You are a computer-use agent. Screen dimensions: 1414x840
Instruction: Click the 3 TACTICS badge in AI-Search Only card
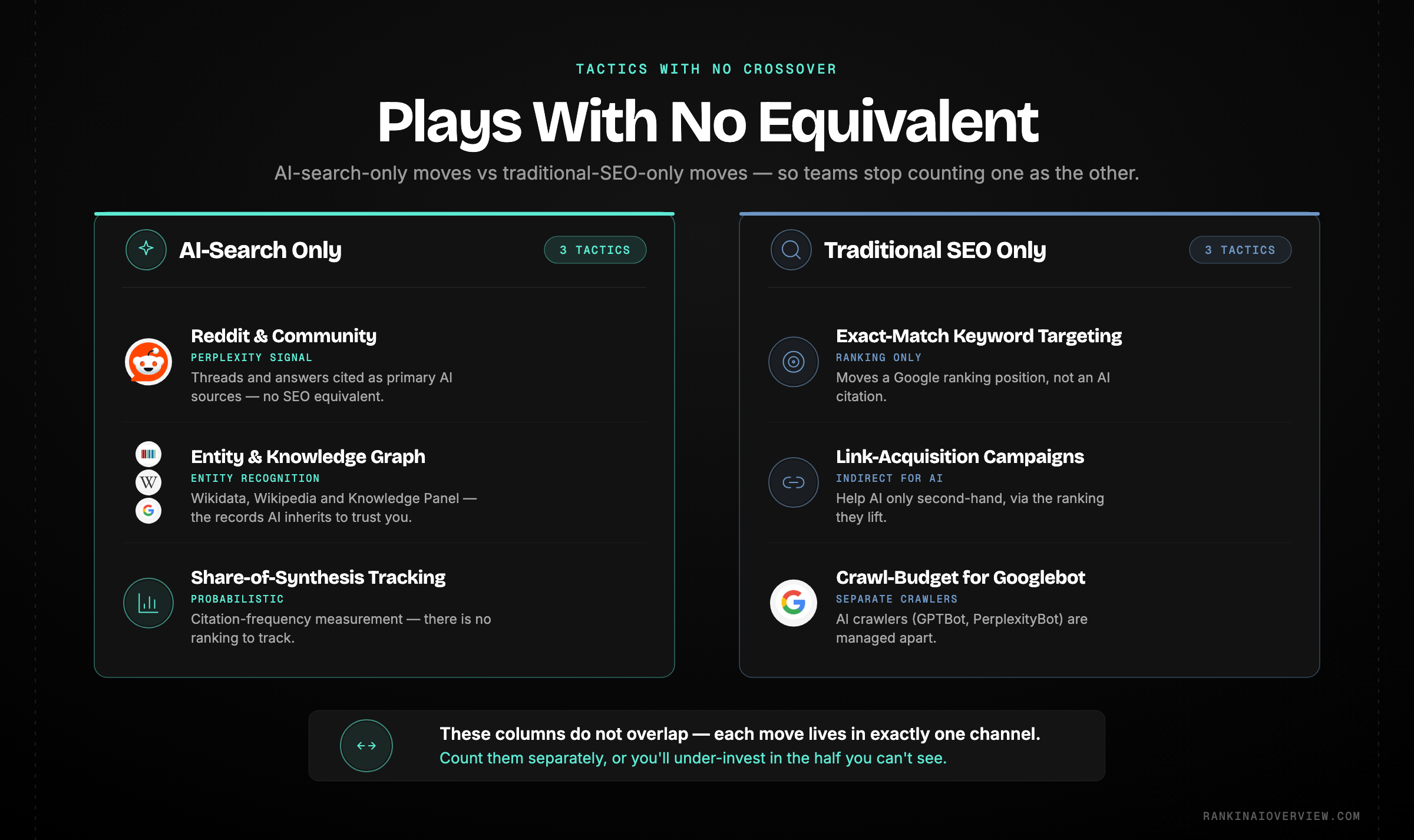pyautogui.click(x=595, y=250)
